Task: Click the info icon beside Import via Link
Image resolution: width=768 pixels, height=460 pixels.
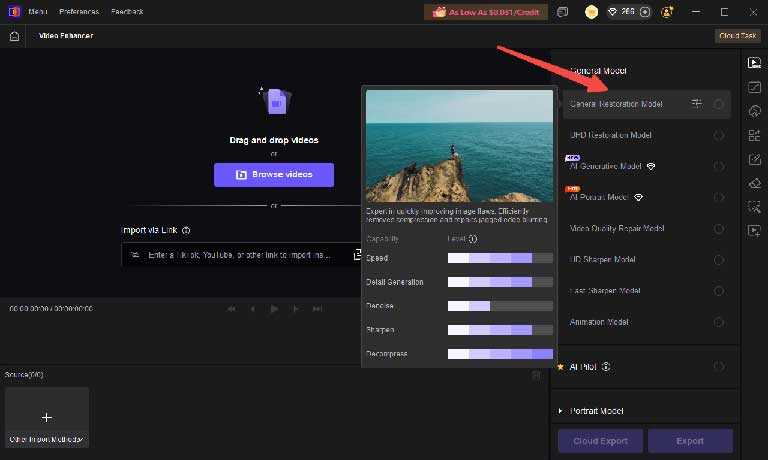Action: pos(186,230)
